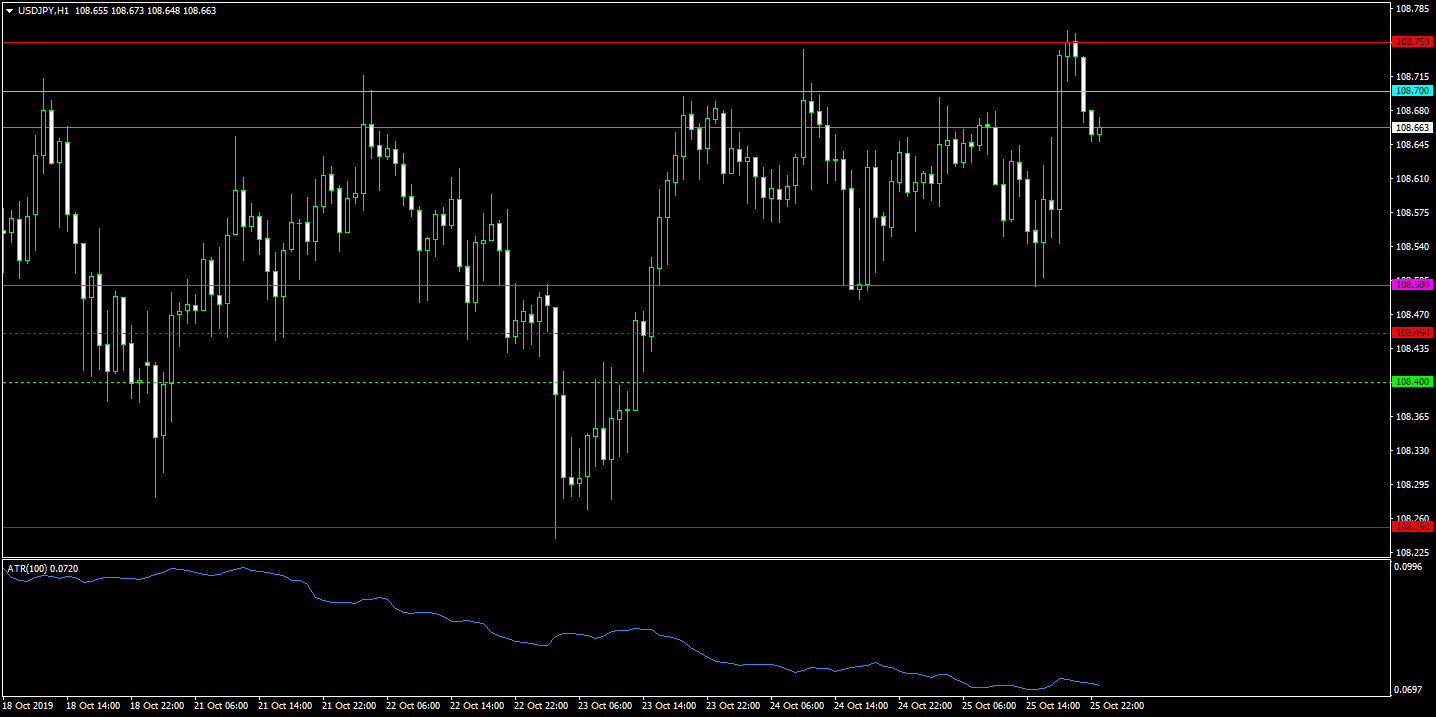Select the cyan 108.700 level label
The height and width of the screenshot is (717, 1436).
(1413, 91)
